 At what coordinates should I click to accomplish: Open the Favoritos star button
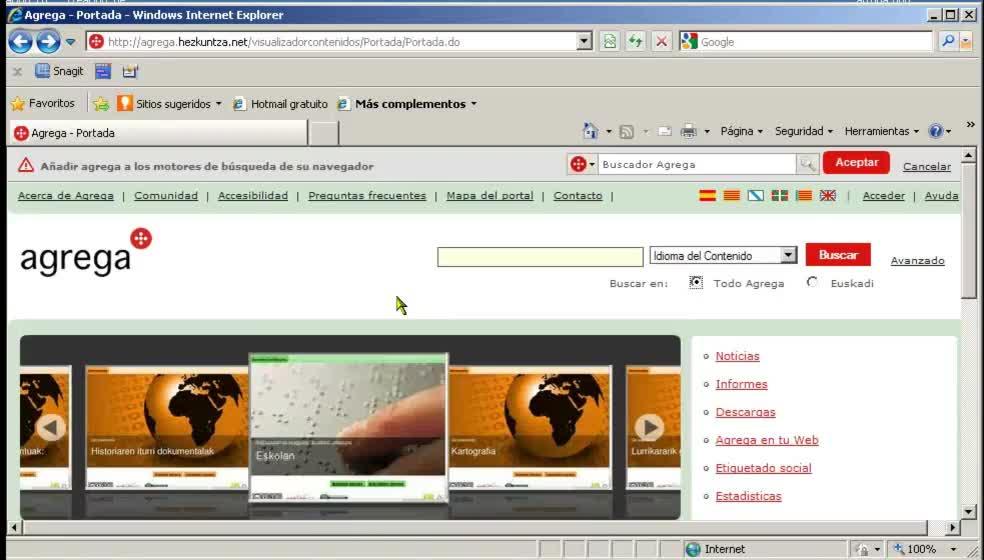(43, 104)
